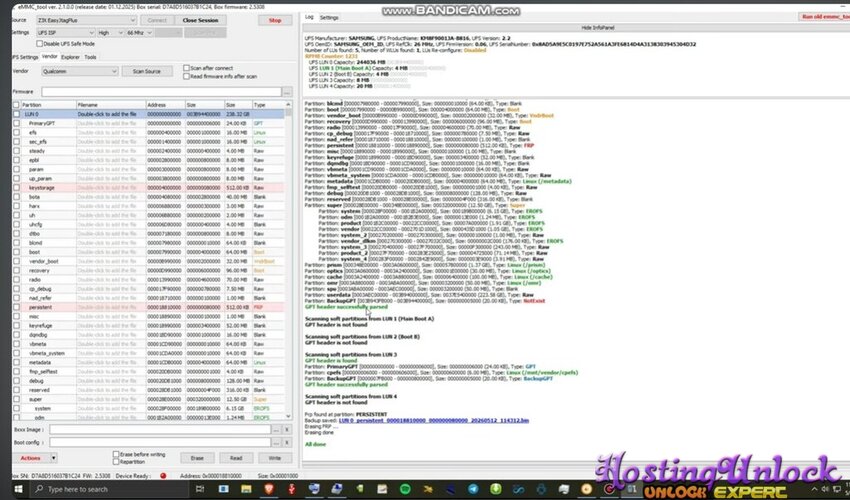This screenshot has height=500, width=850.
Task: Switch to the UFS Settings tab
Action: point(25,57)
